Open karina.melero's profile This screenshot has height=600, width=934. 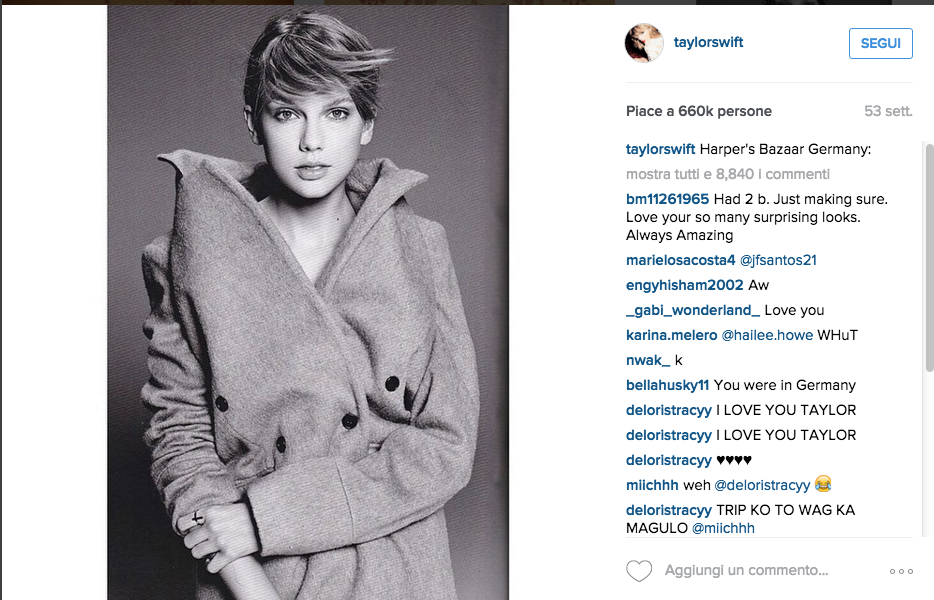click(x=671, y=335)
